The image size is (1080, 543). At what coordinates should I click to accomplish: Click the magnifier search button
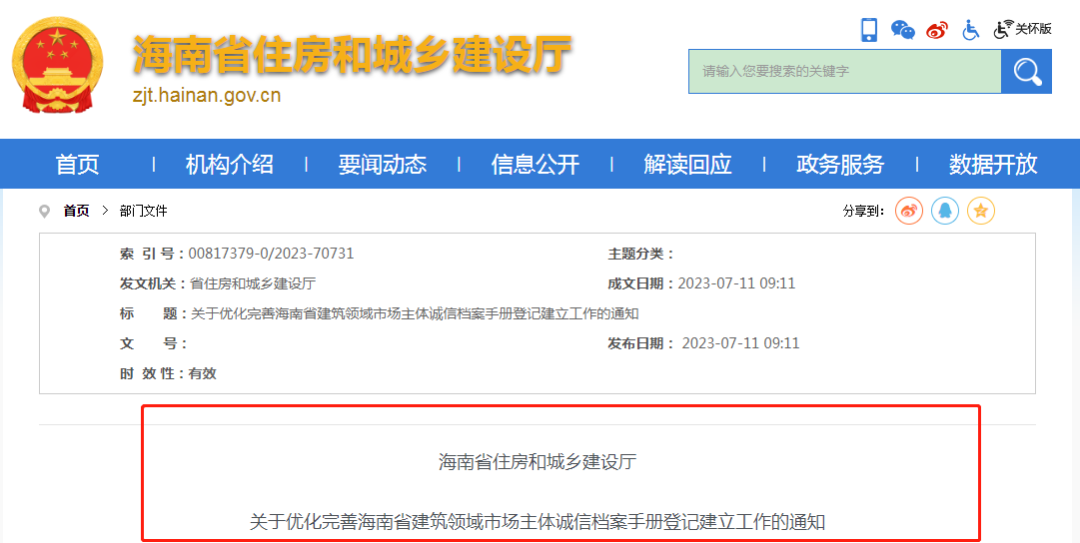[1026, 72]
